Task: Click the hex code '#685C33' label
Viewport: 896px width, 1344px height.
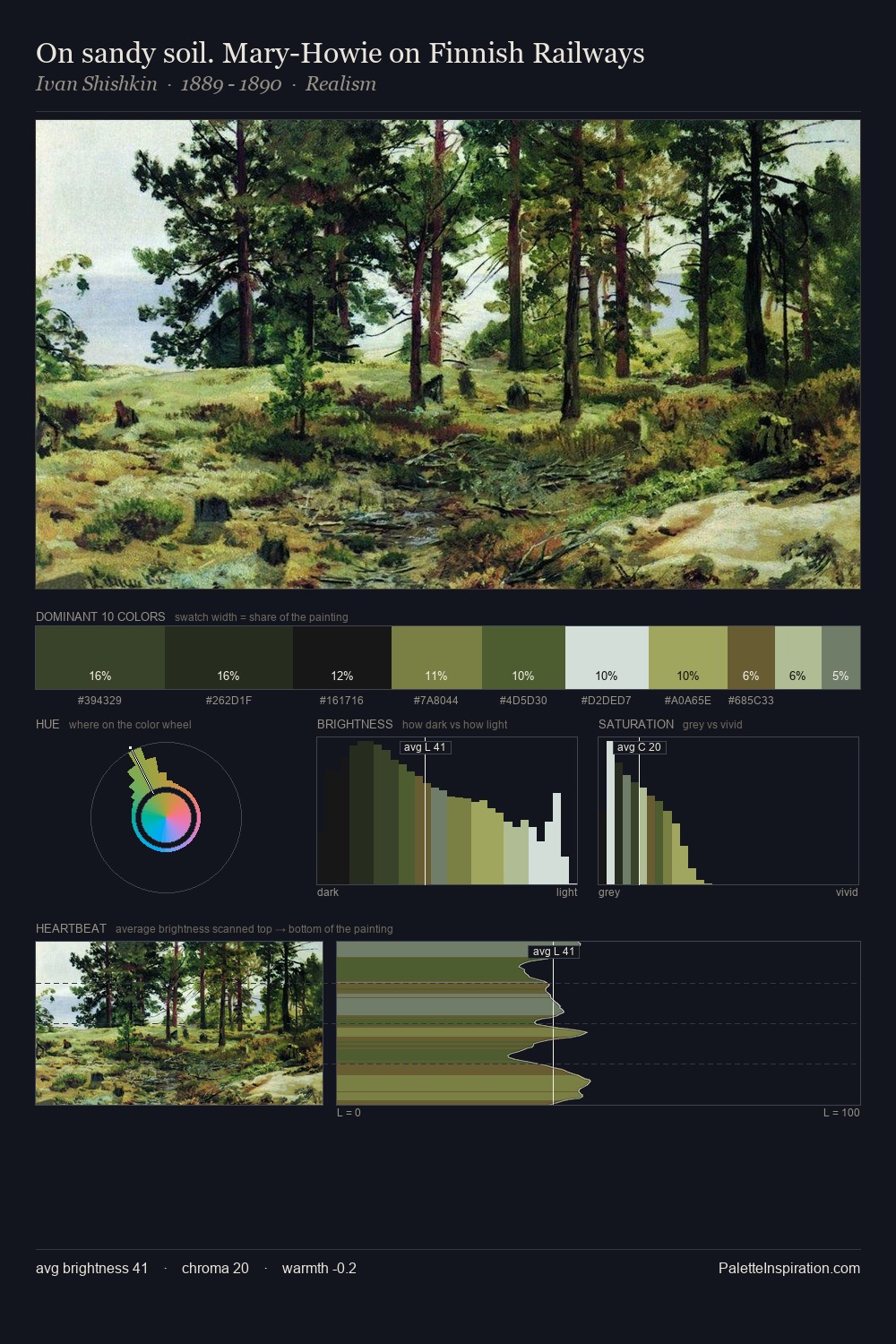Action: tap(751, 701)
